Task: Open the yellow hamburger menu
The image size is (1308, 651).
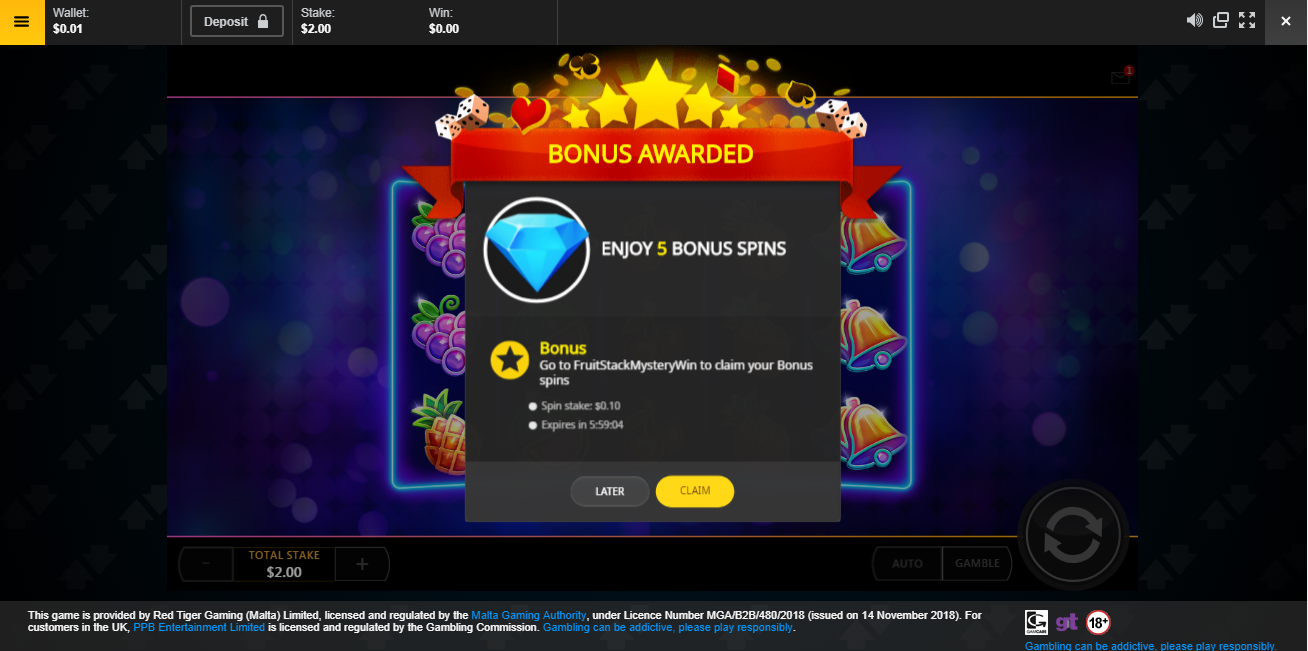Action: point(22,22)
